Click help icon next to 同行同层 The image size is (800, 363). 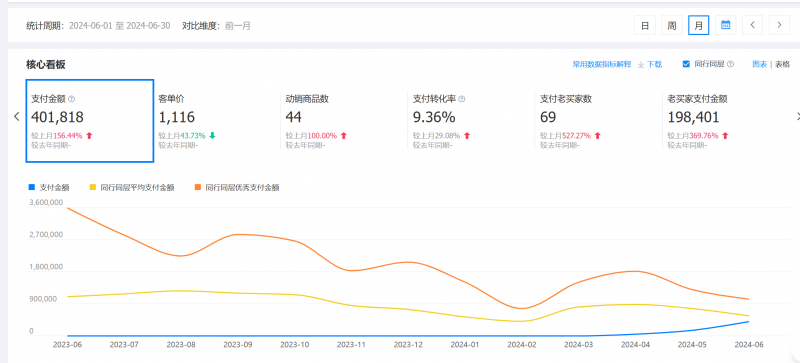pyautogui.click(x=730, y=64)
